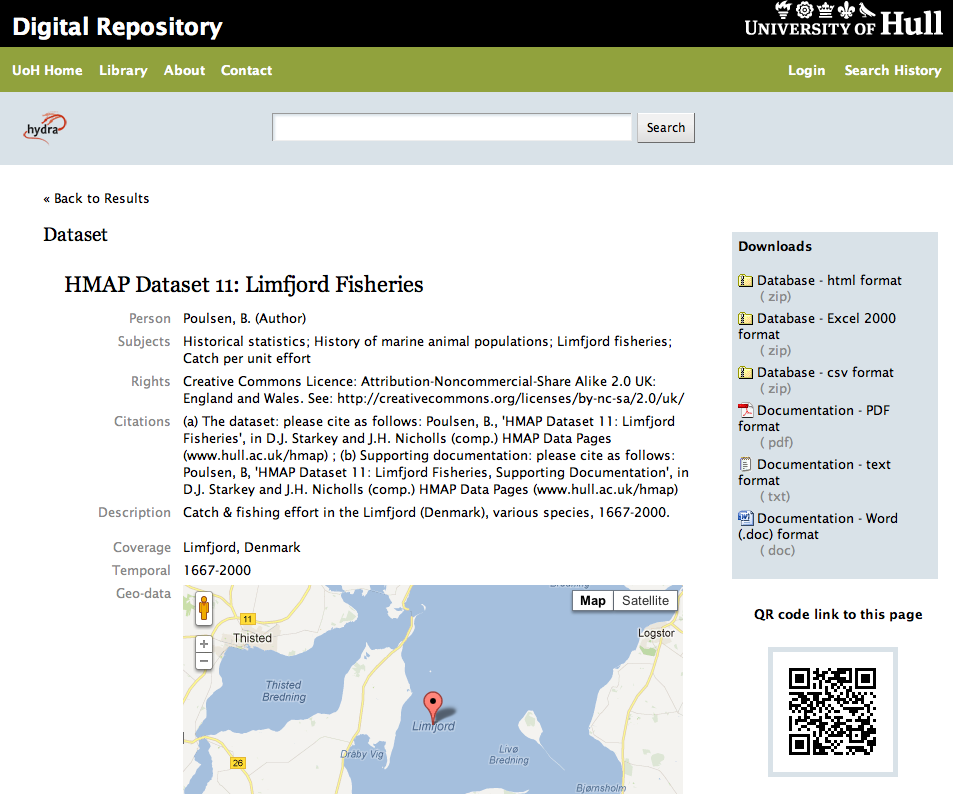Click in the search text field
The image size is (953, 794).
(x=452, y=127)
